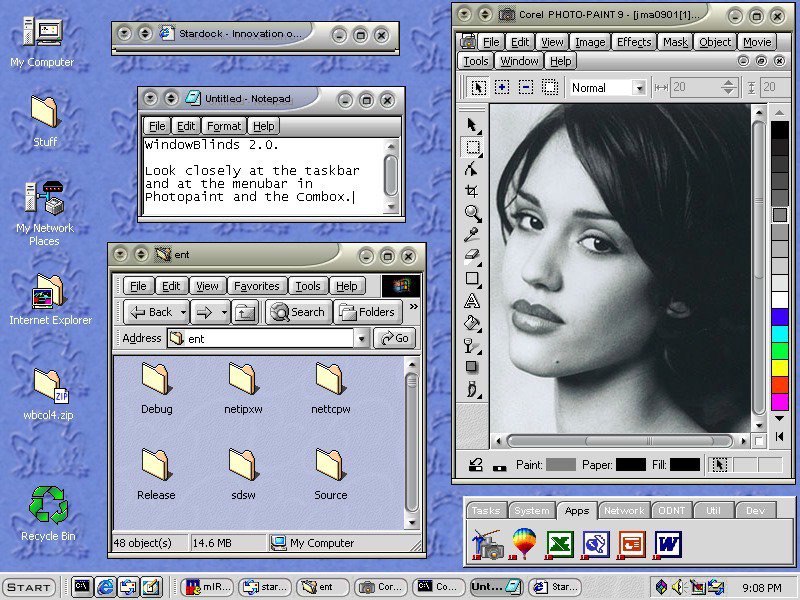Screen dimensions: 800x600
Task: Click the volume speaker icon in system tray
Action: (x=678, y=587)
